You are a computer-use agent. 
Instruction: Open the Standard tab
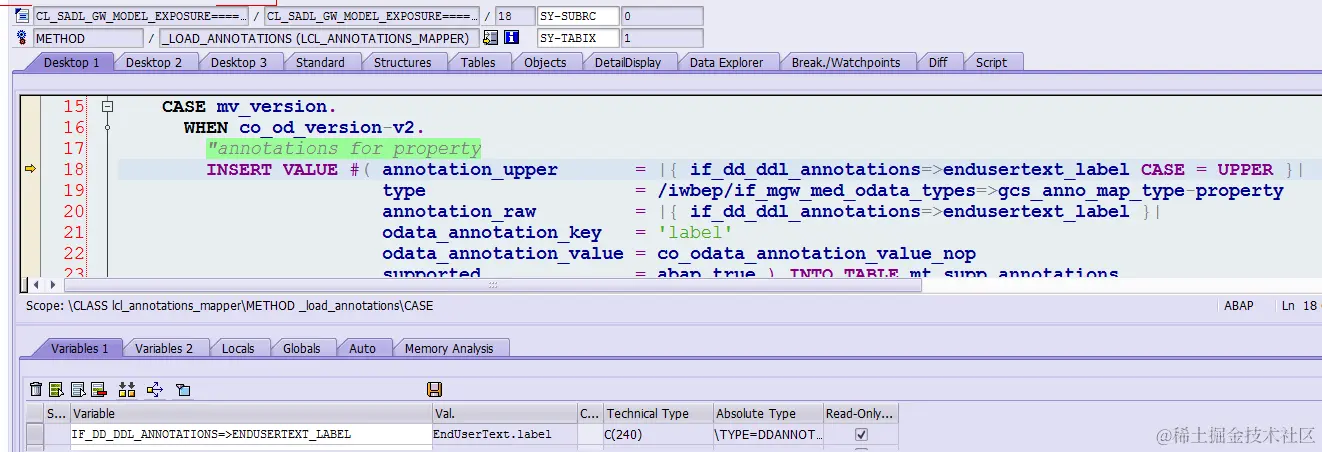coord(320,62)
